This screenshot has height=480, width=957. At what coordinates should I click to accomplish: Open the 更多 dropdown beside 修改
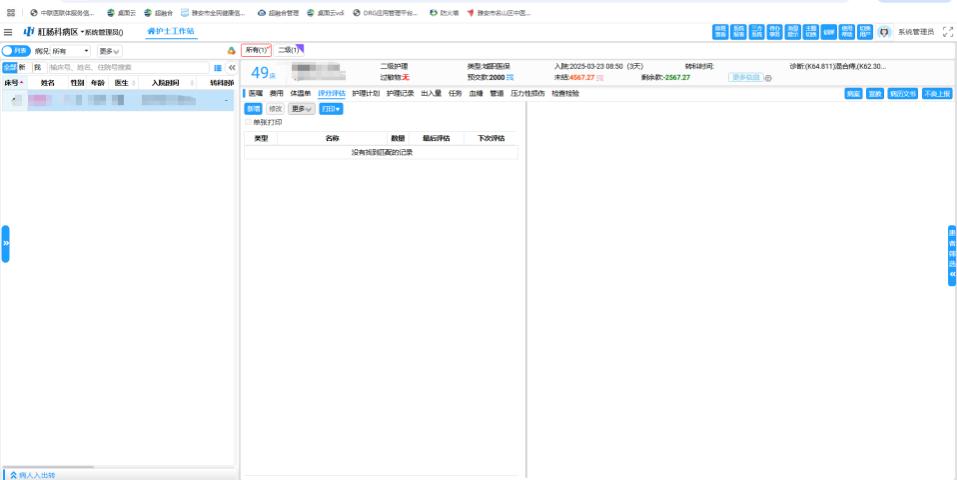click(x=302, y=109)
